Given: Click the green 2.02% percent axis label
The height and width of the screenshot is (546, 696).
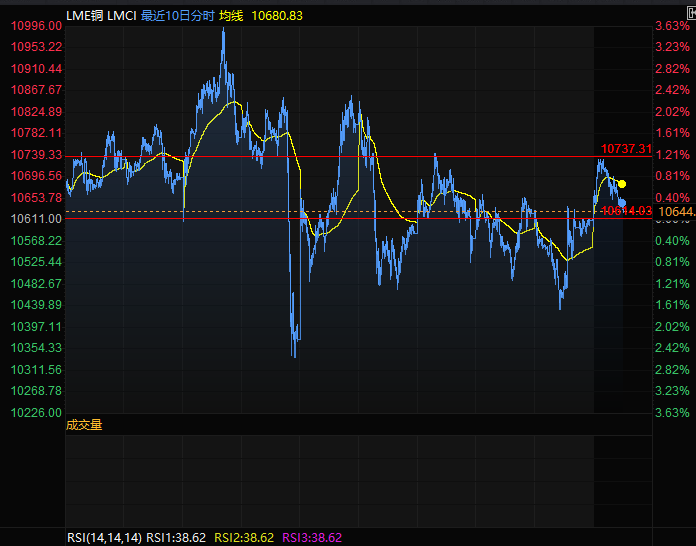Looking at the screenshot, I should click(672, 327).
